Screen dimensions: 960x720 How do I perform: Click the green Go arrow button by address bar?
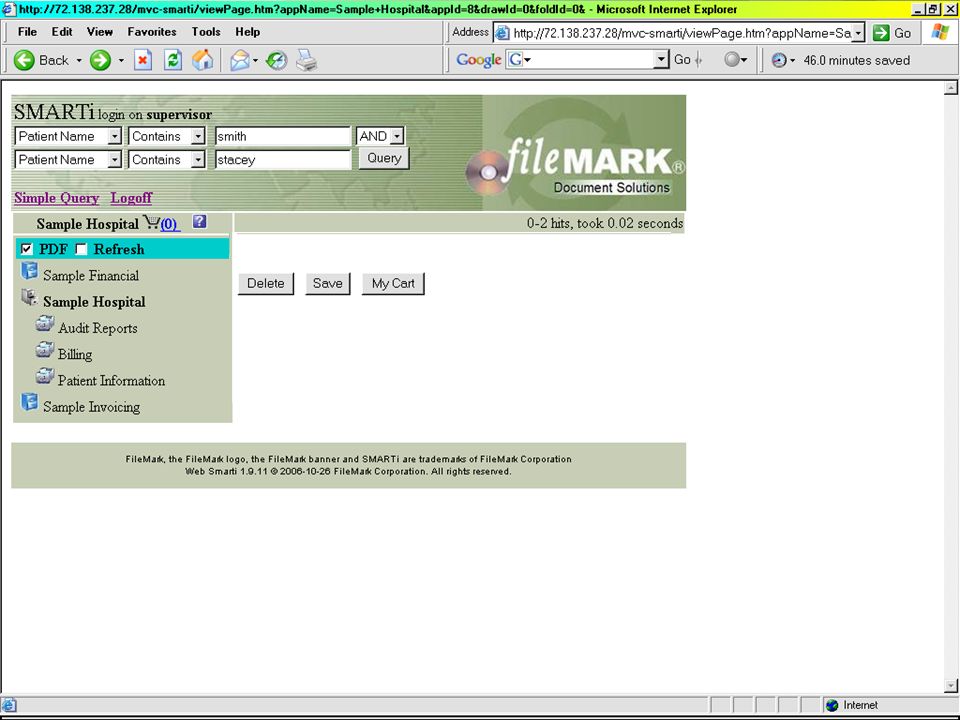[x=881, y=33]
